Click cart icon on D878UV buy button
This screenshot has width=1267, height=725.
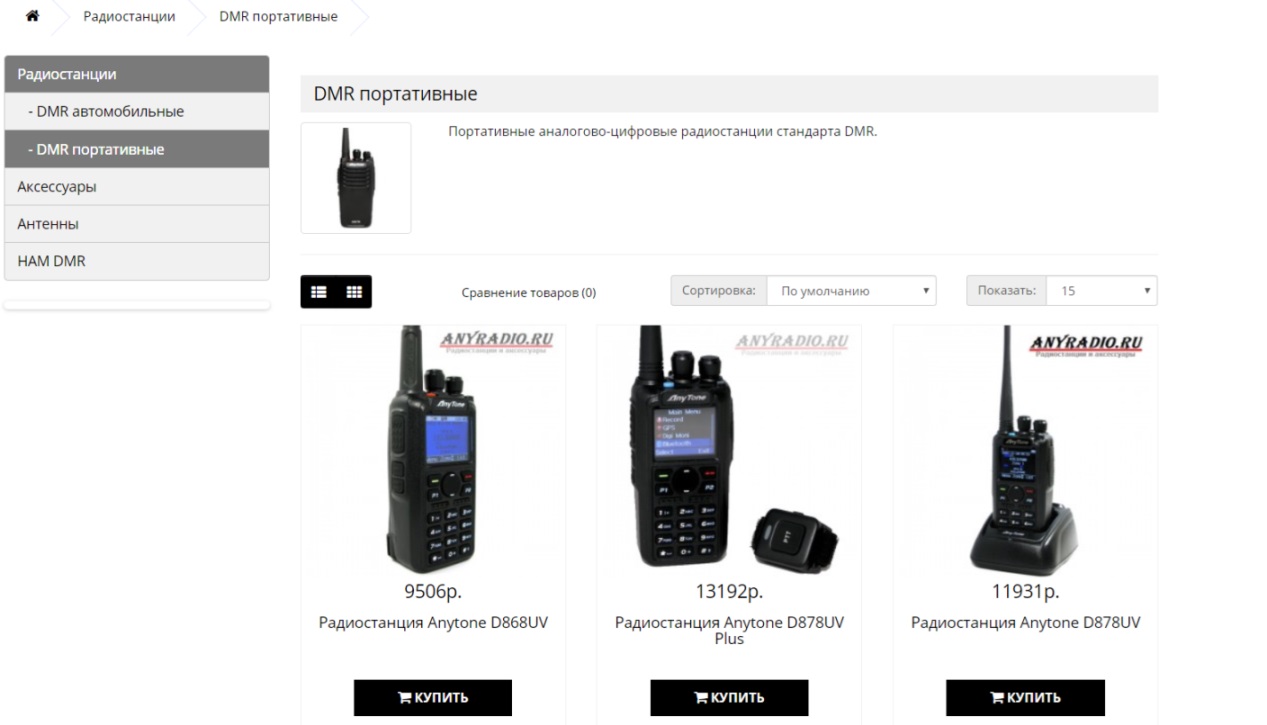click(998, 698)
